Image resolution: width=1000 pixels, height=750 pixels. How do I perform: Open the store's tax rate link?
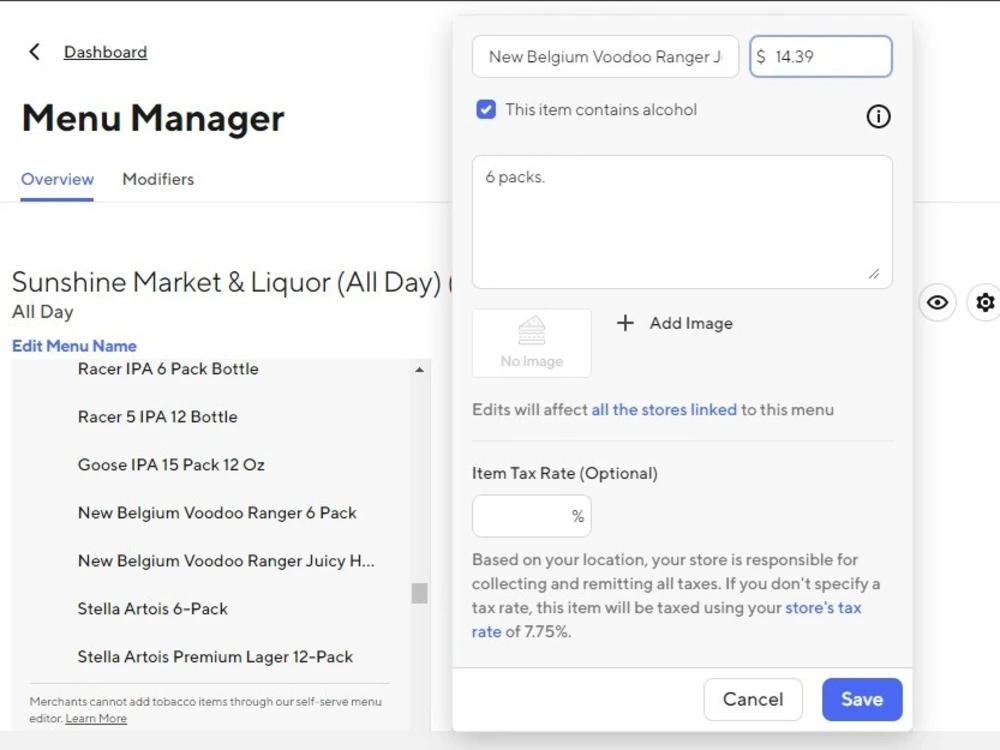(x=823, y=608)
